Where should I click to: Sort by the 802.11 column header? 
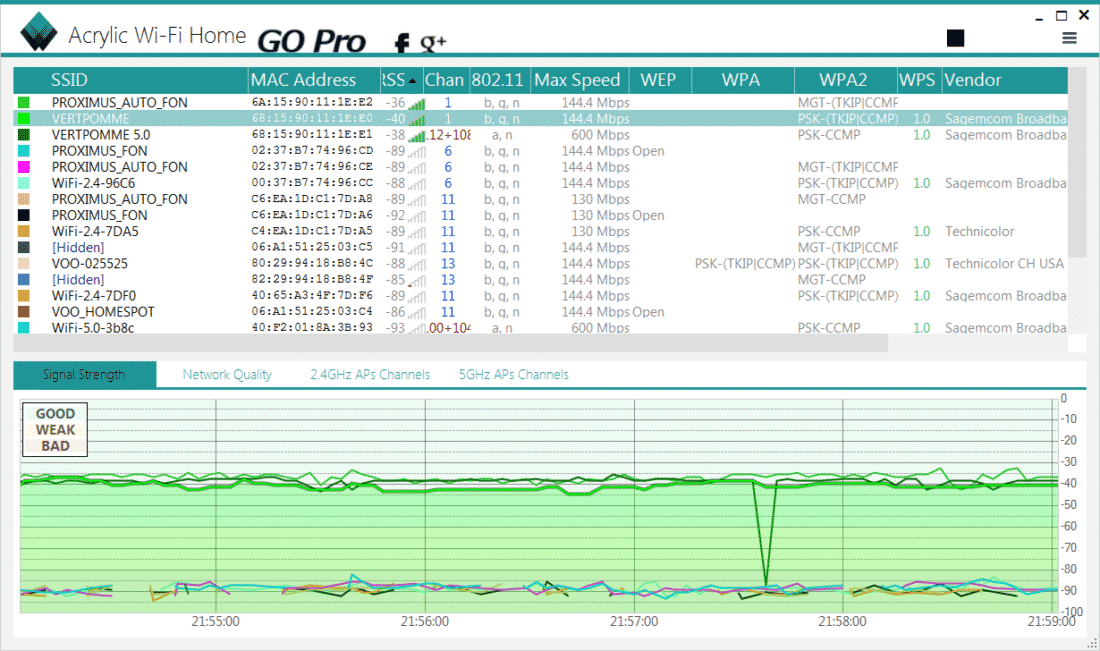tap(499, 80)
